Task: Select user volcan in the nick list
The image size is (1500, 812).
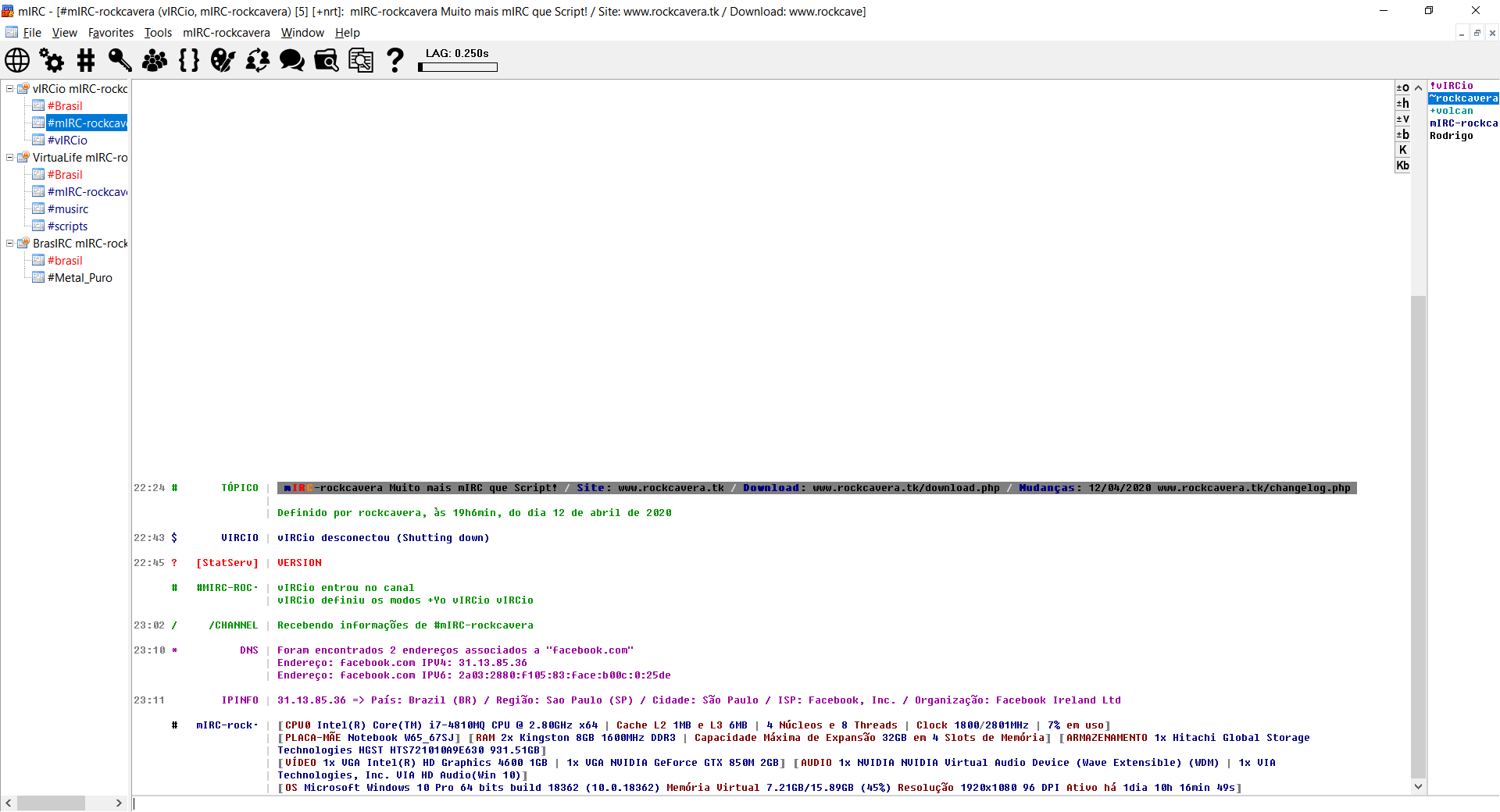Action: point(1454,111)
